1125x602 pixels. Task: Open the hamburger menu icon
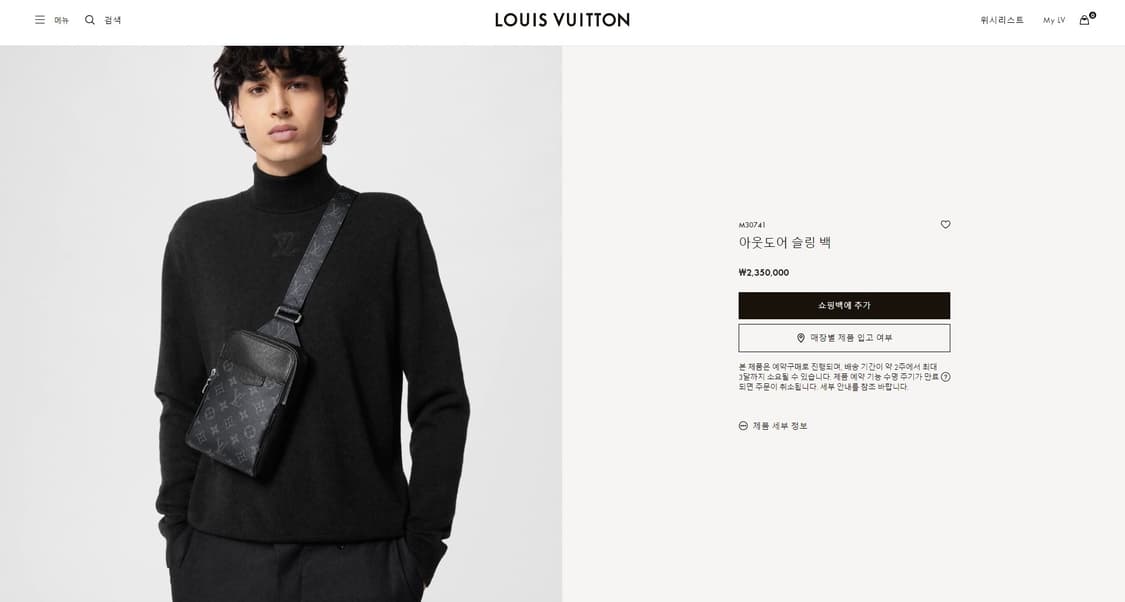point(39,20)
